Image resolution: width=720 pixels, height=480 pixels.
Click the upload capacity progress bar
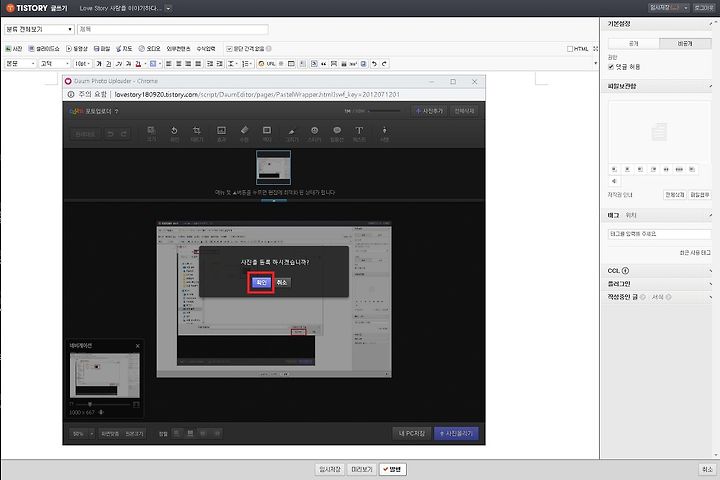384,111
